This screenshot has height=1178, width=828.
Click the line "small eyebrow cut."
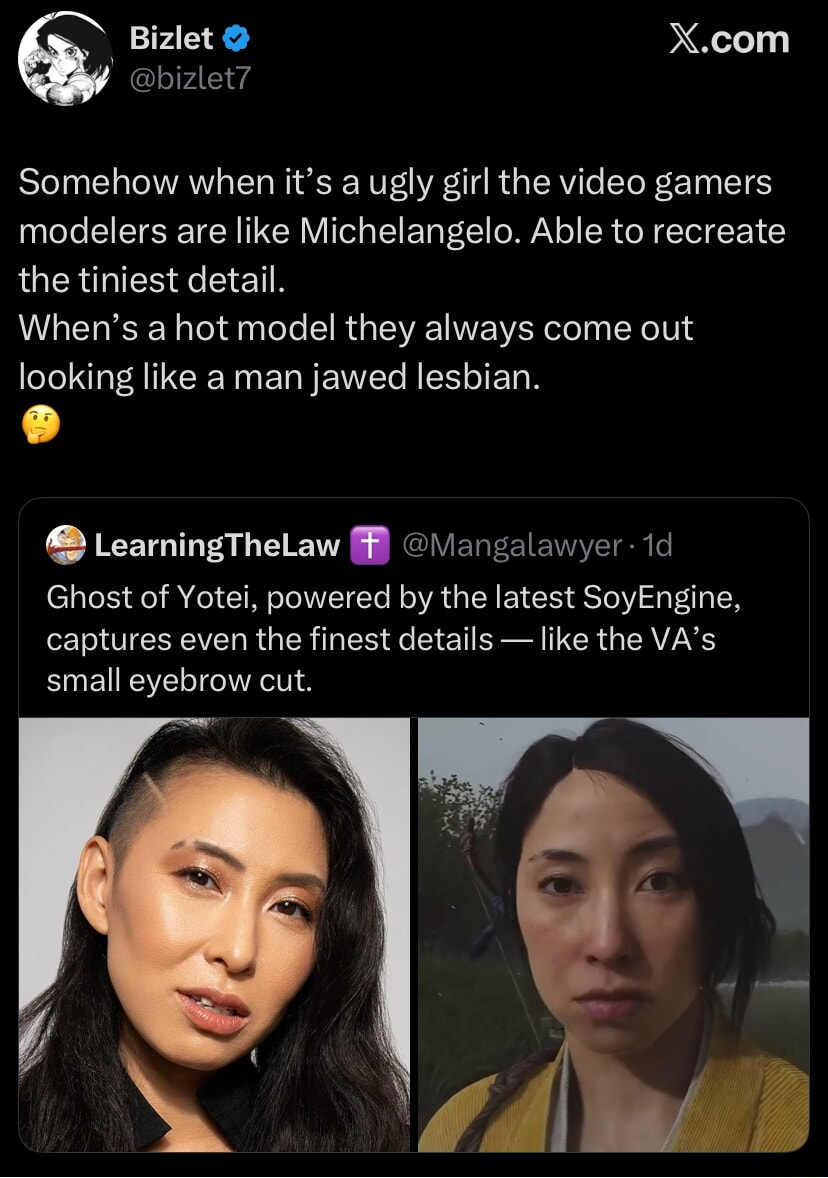pyautogui.click(x=180, y=682)
